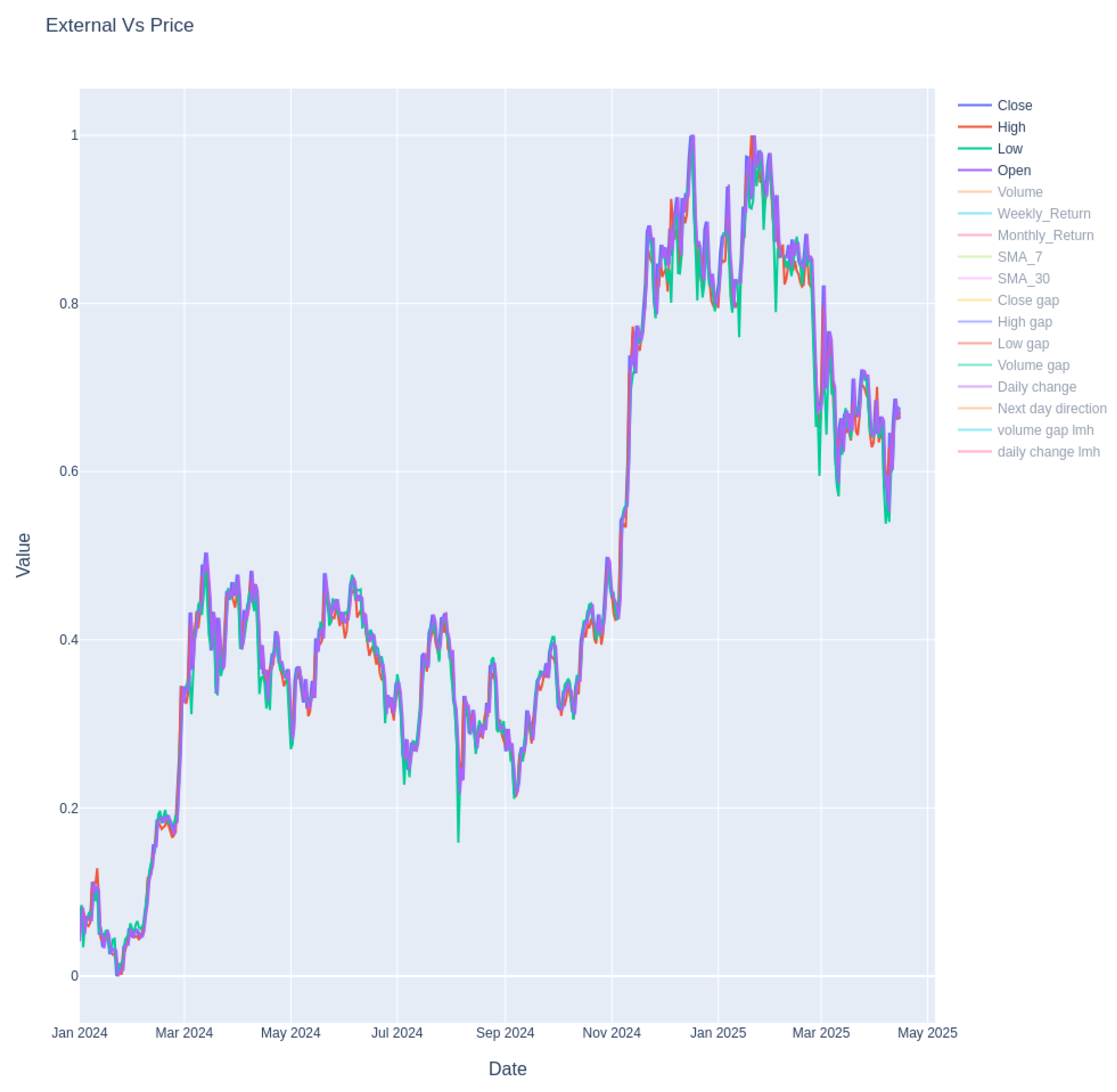Hide the Low price line

tap(1010, 149)
